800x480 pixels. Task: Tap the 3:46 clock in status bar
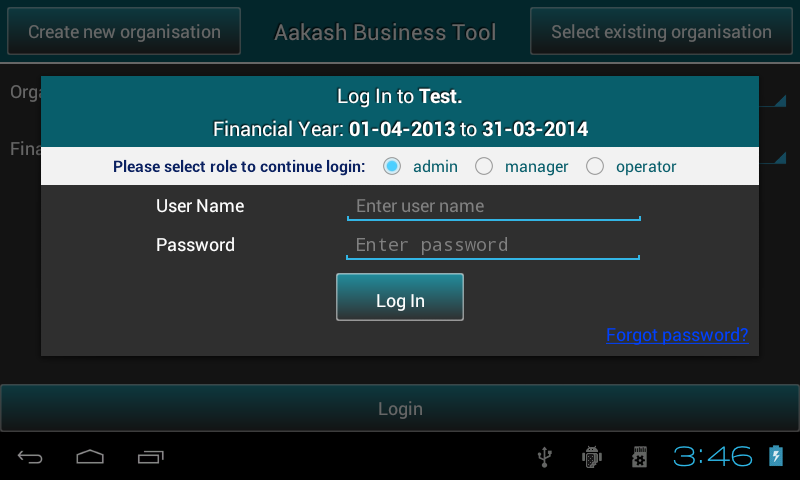(712, 456)
